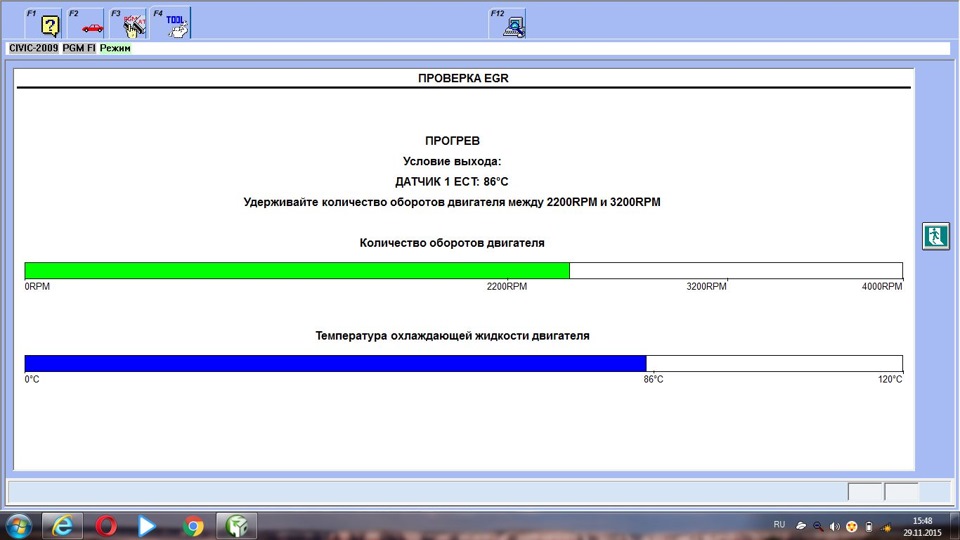This screenshot has width=960, height=540.
Task: Open the clock showing 15:48
Action: pos(922,527)
